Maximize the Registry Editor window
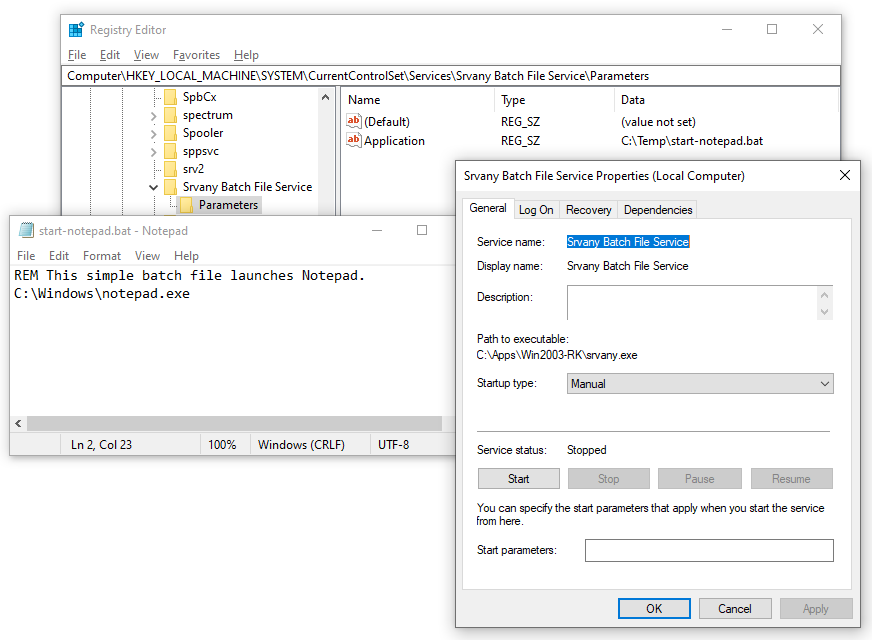The width and height of the screenshot is (872, 640). [772, 29]
